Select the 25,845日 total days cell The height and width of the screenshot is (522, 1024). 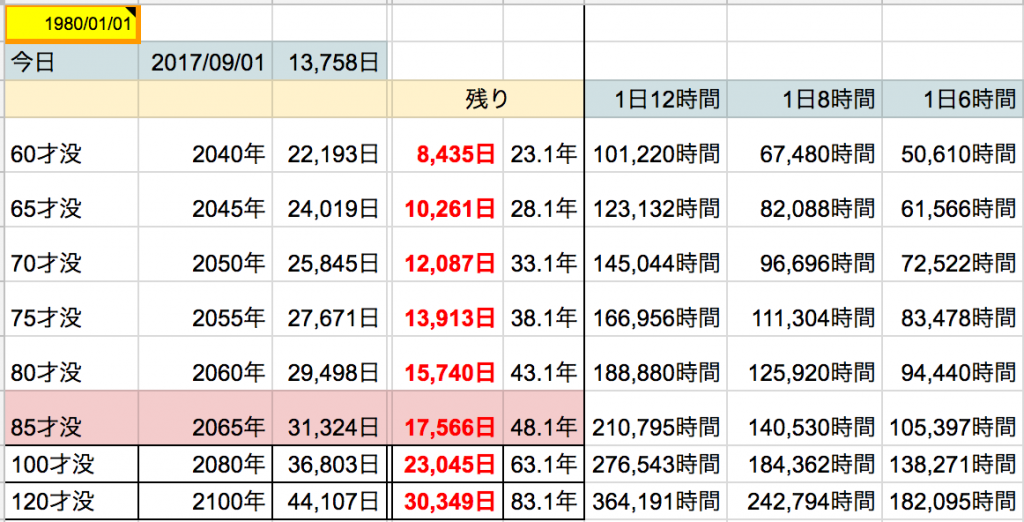coord(330,263)
